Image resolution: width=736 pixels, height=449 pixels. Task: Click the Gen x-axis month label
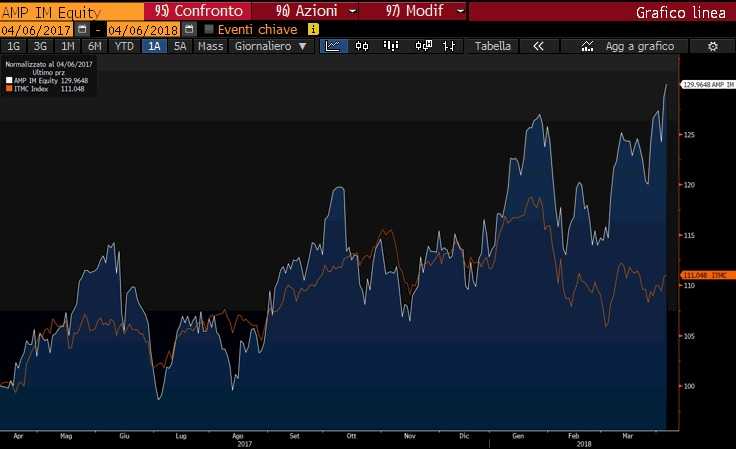(x=518, y=436)
